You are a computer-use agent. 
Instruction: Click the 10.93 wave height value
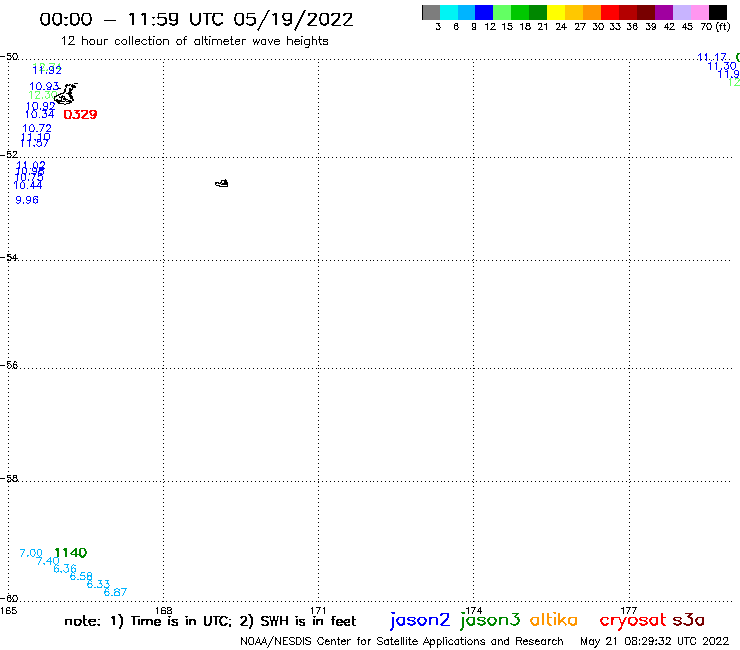click(x=44, y=86)
